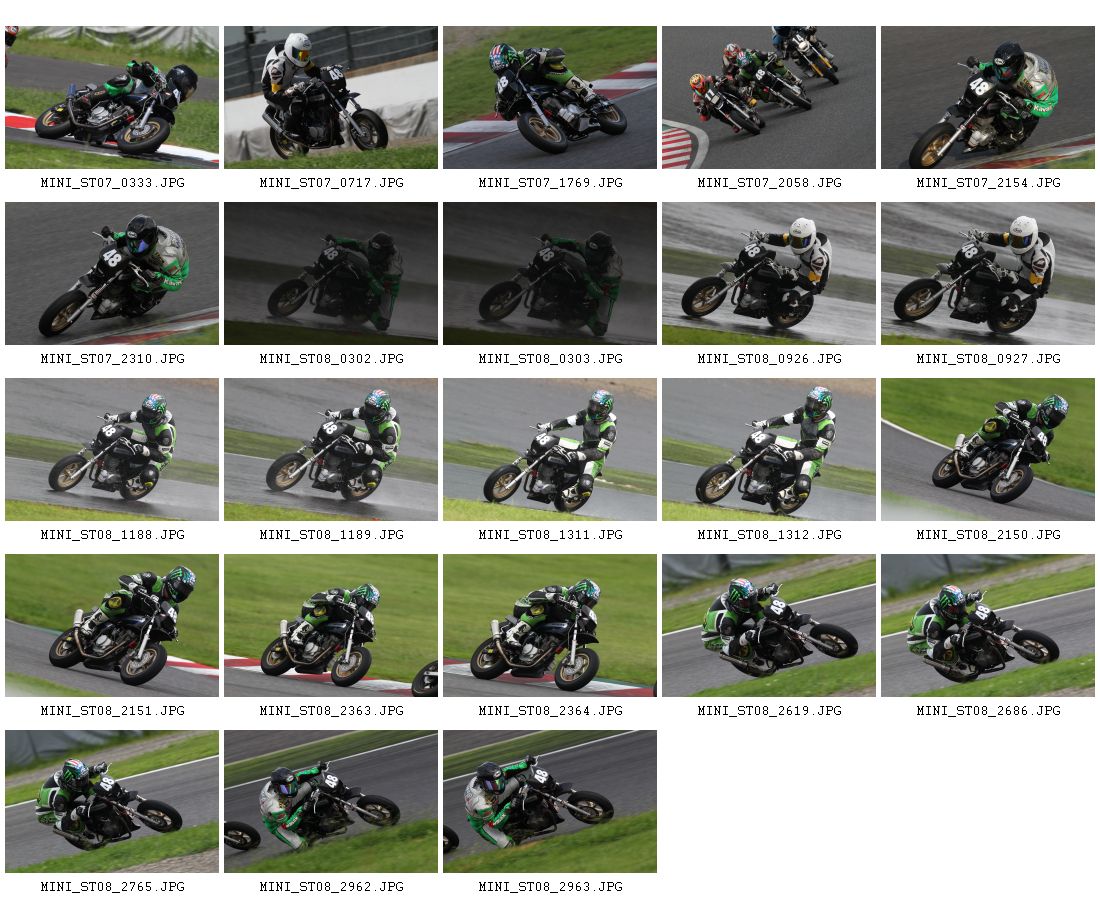Screen dimensions: 1100x900
Task: Select photo MINI_ST08_2619.JPG
Action: (769, 626)
